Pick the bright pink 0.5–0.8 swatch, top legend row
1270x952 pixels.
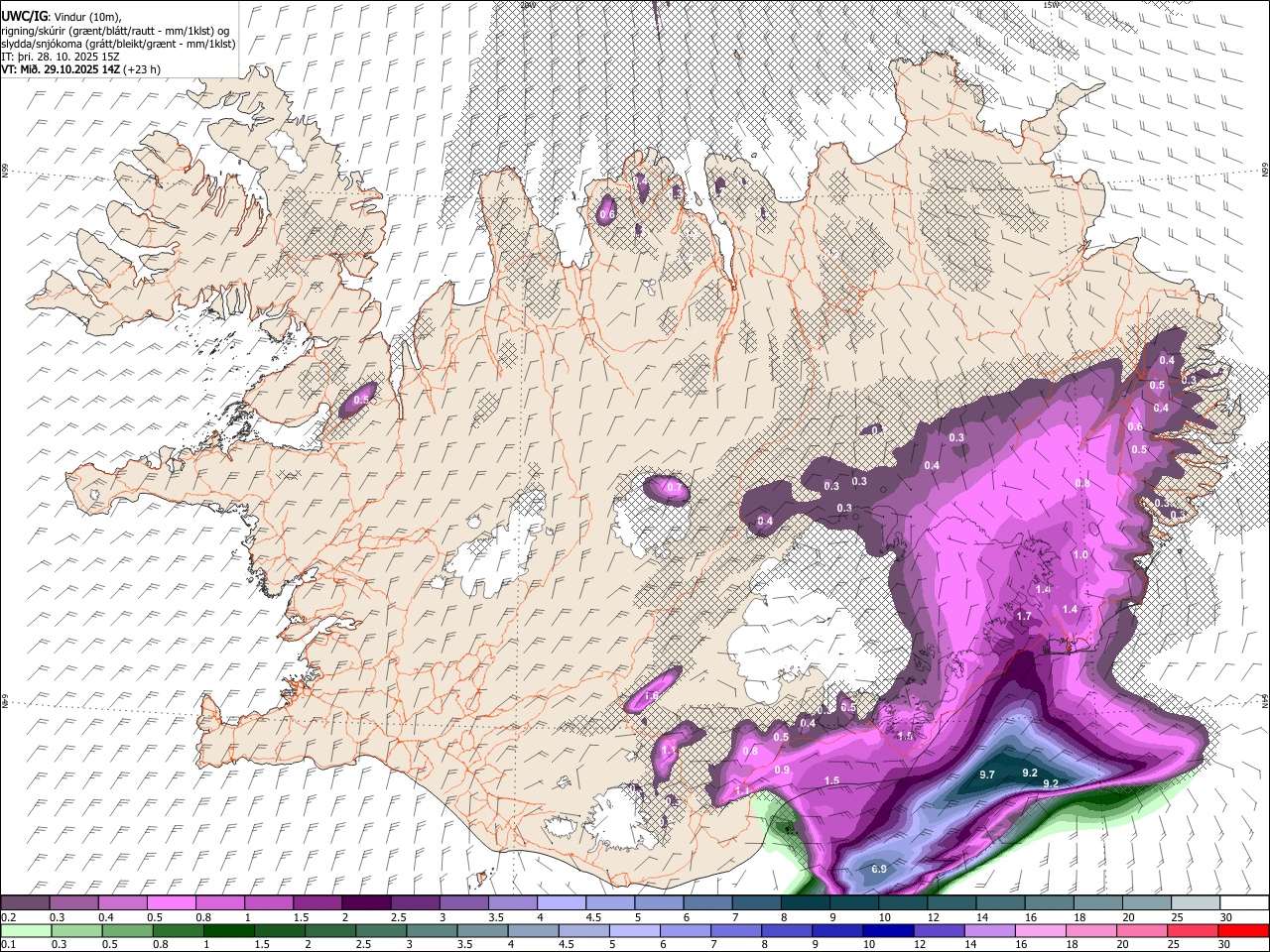[172, 902]
